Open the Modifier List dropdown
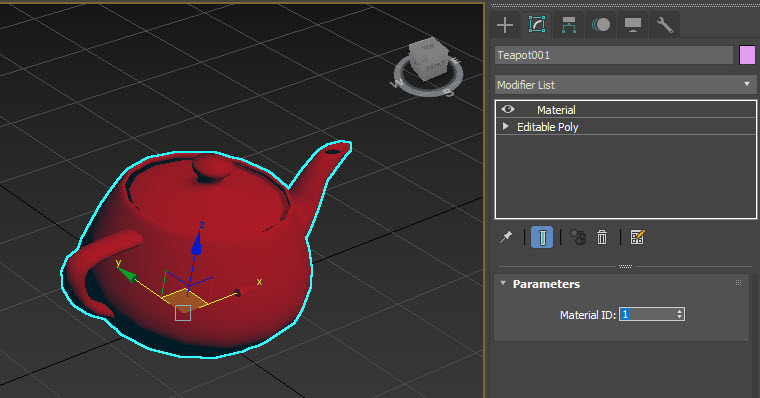 coord(625,85)
